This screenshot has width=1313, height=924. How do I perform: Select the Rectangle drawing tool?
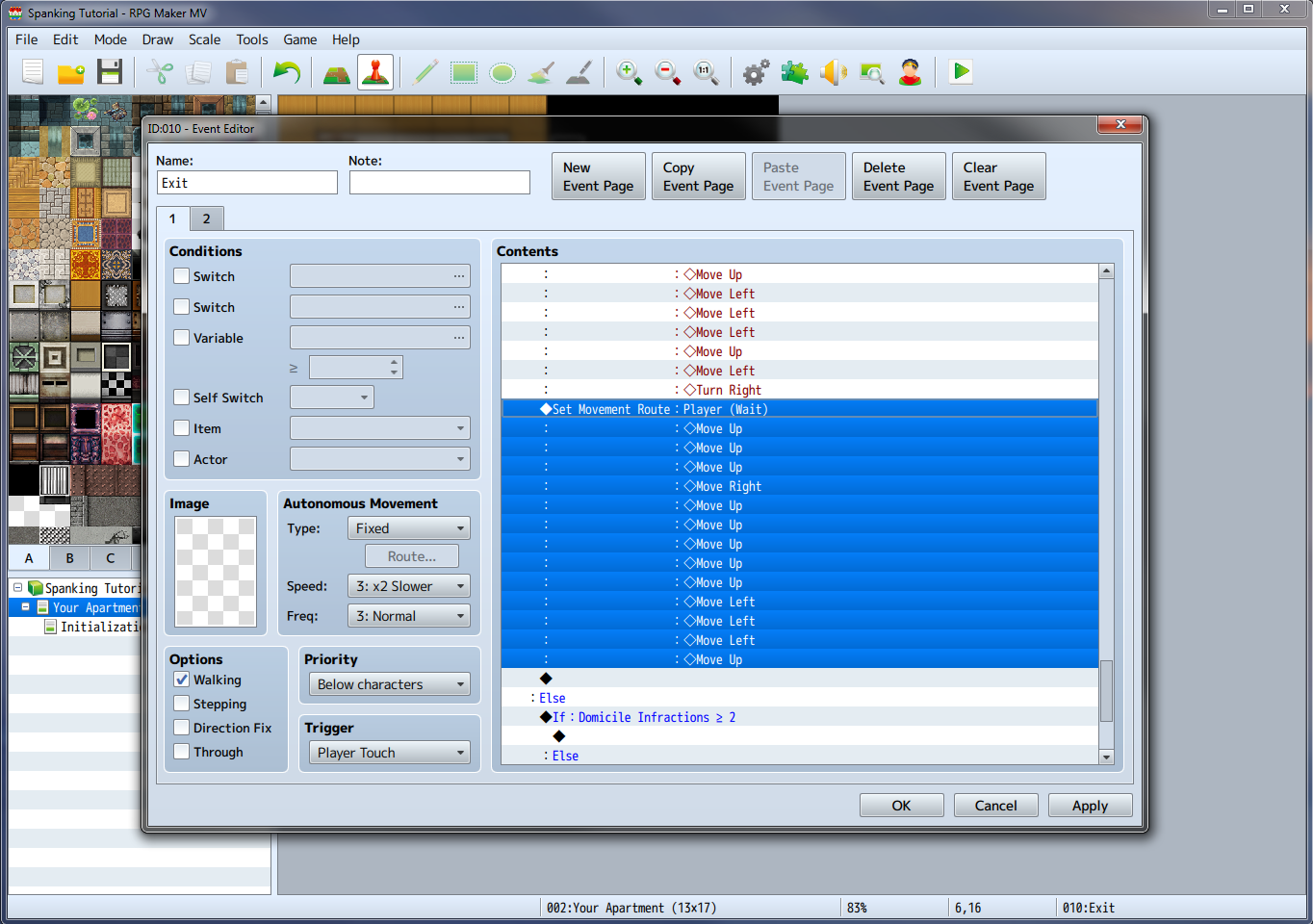pos(464,72)
